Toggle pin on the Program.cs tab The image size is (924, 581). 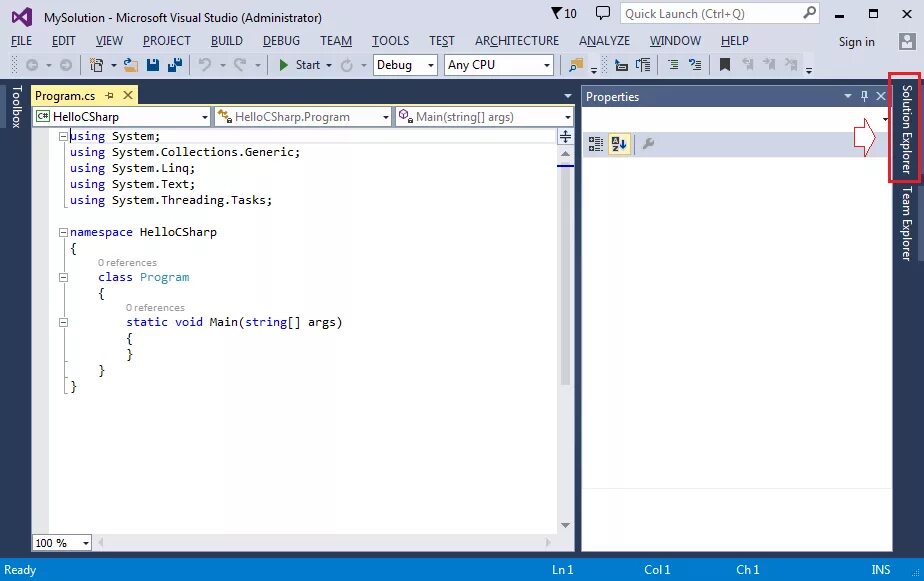109,95
